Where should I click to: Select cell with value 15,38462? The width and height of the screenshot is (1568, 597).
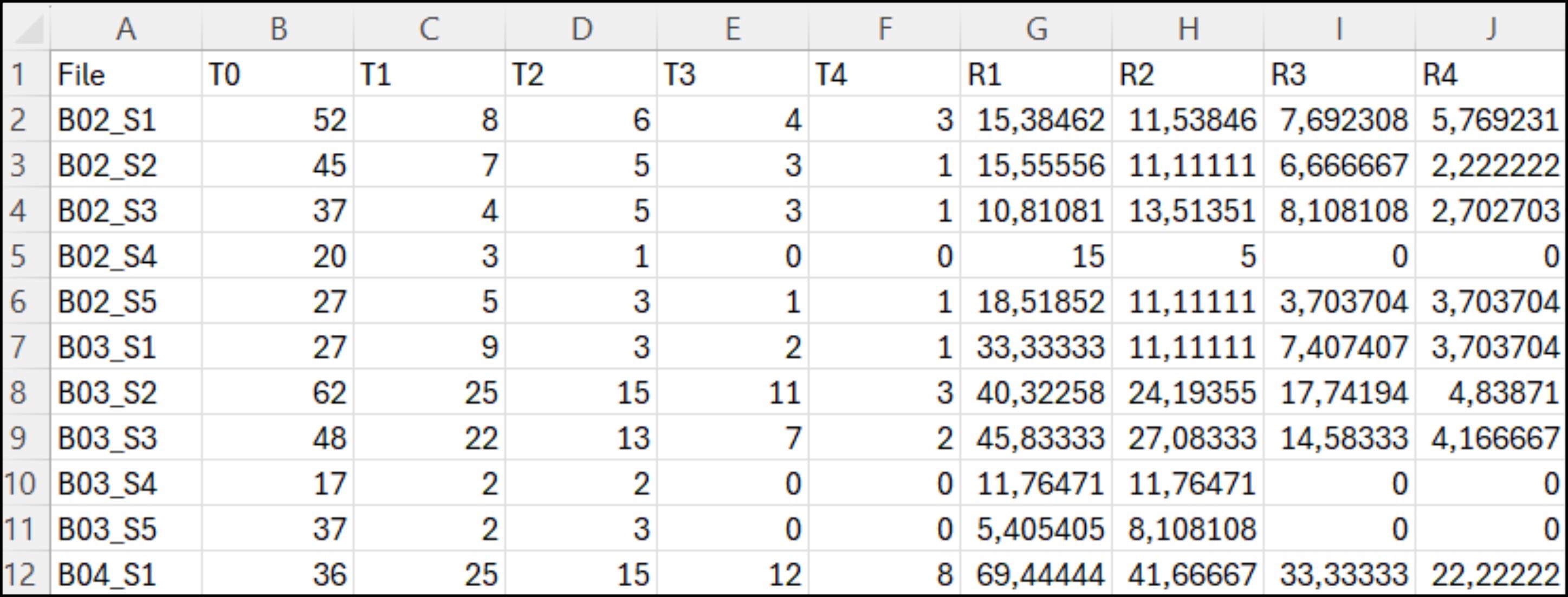click(1036, 119)
